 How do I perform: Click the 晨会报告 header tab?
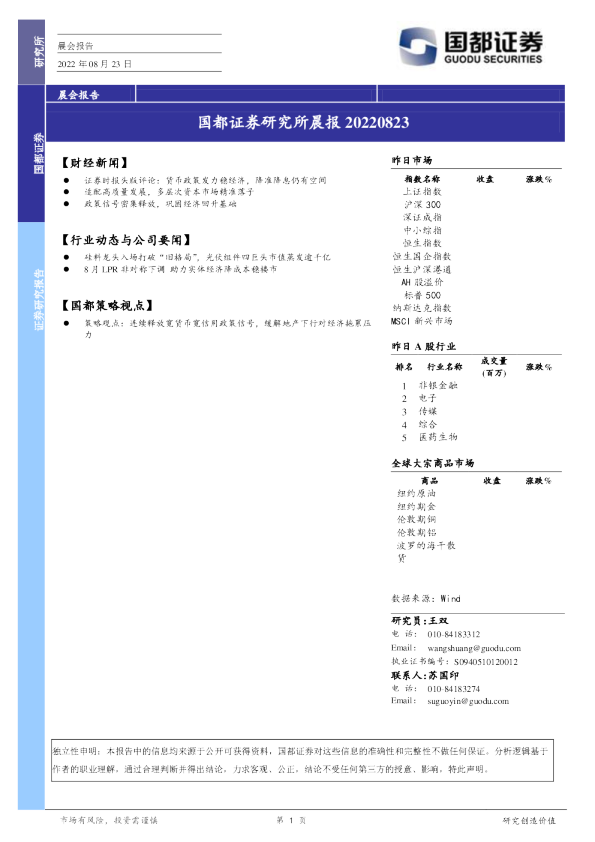coord(78,95)
